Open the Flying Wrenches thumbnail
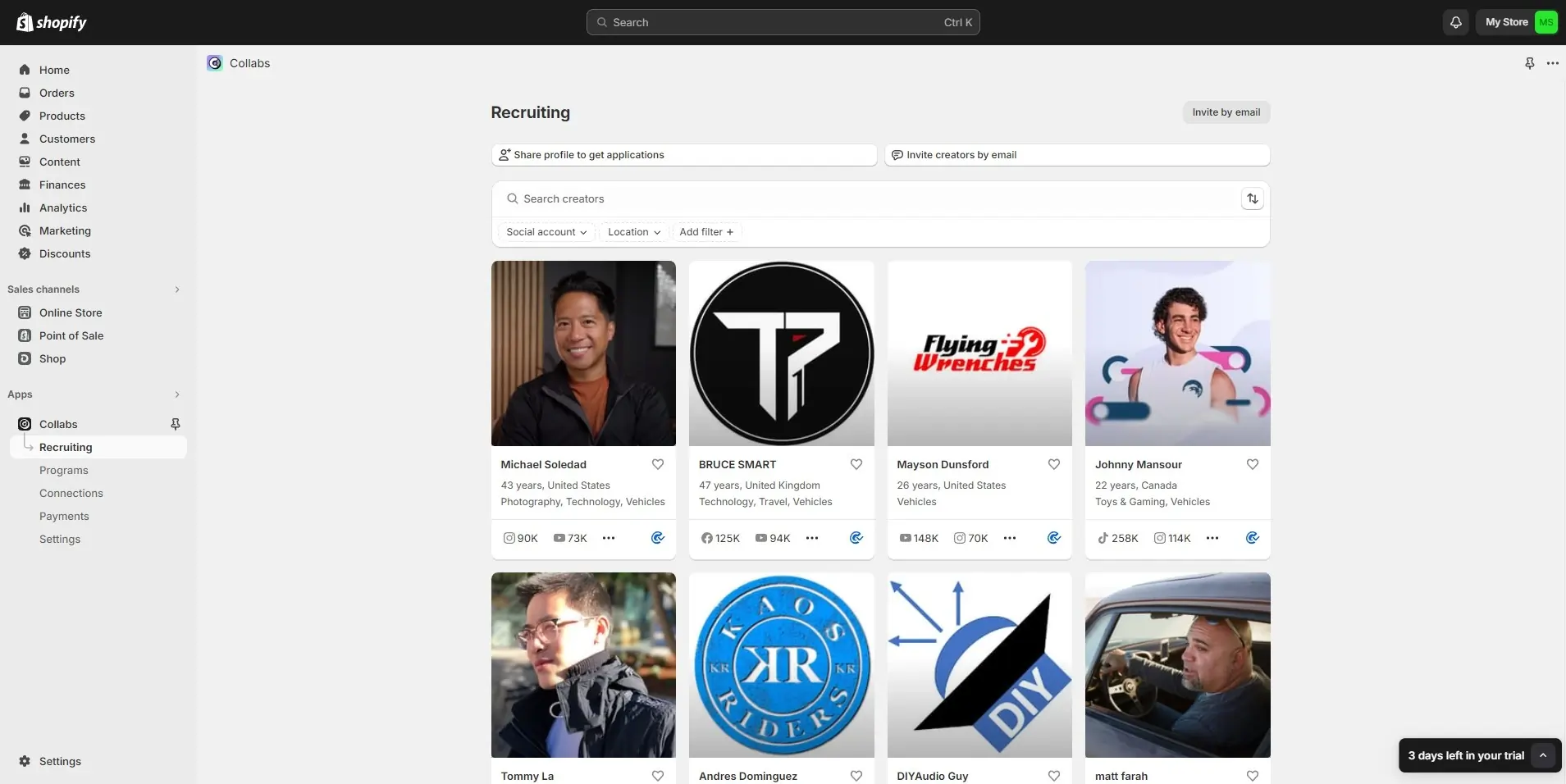Image resolution: width=1566 pixels, height=784 pixels. click(979, 353)
